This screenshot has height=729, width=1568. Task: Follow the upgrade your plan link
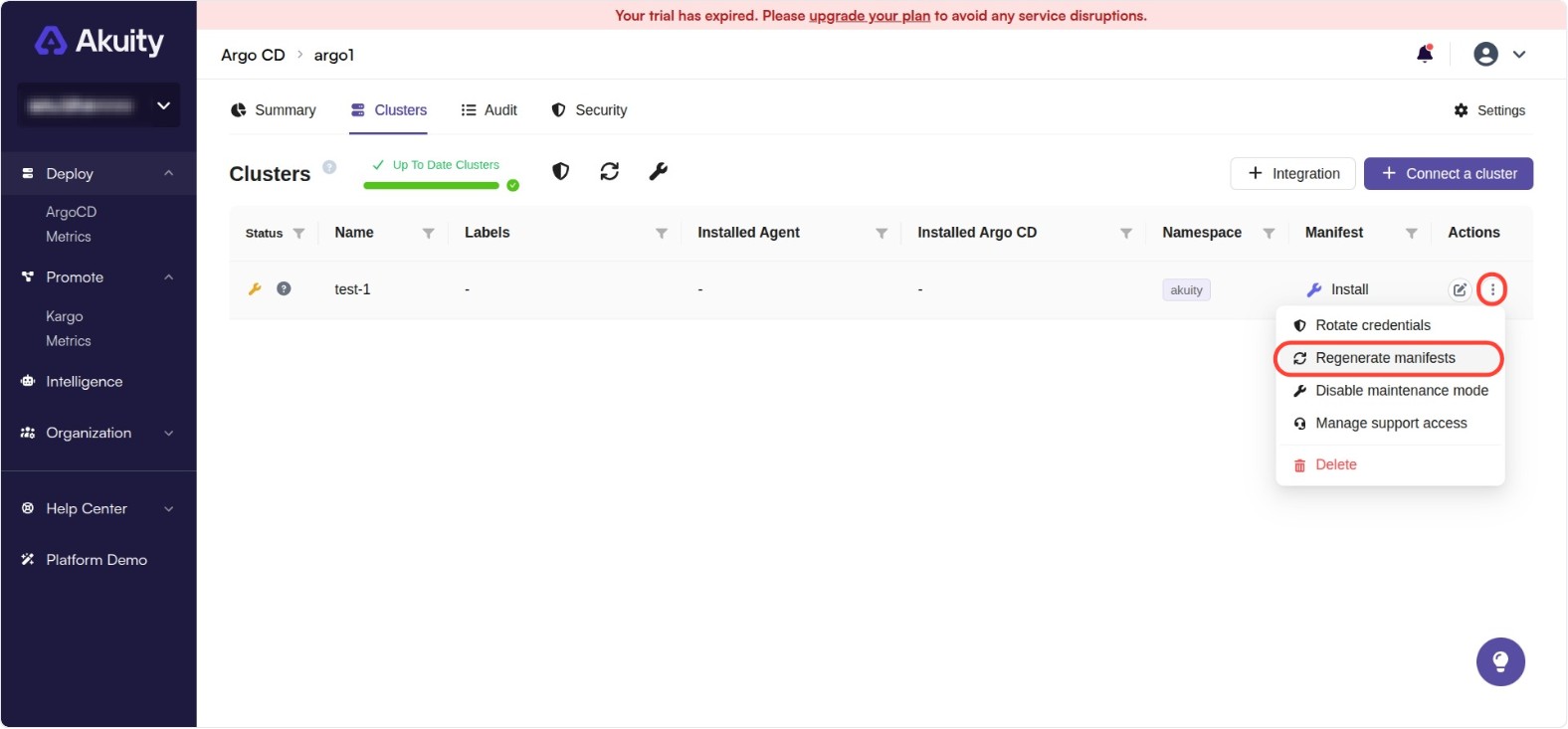(x=869, y=16)
